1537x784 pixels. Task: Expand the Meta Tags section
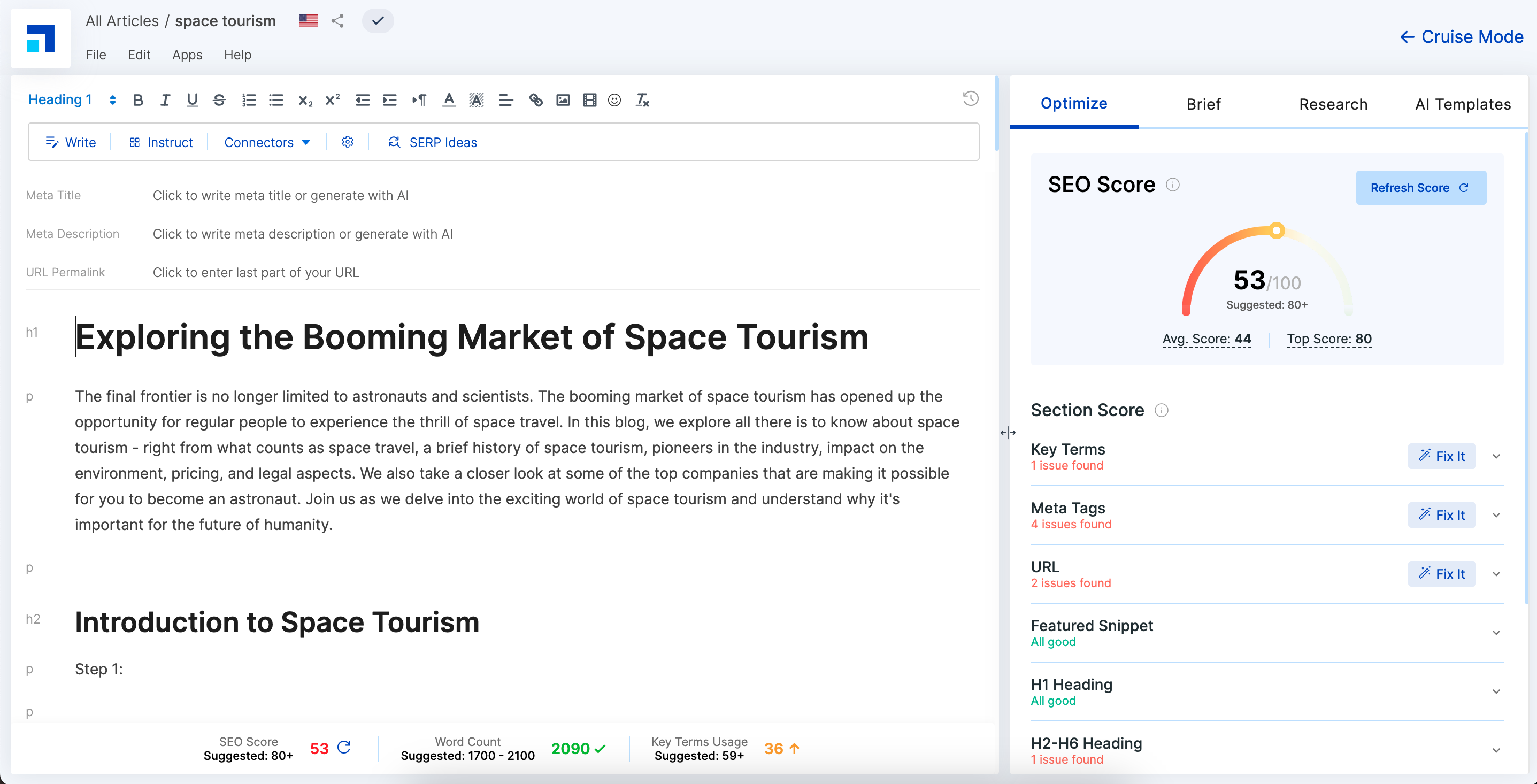click(x=1496, y=516)
